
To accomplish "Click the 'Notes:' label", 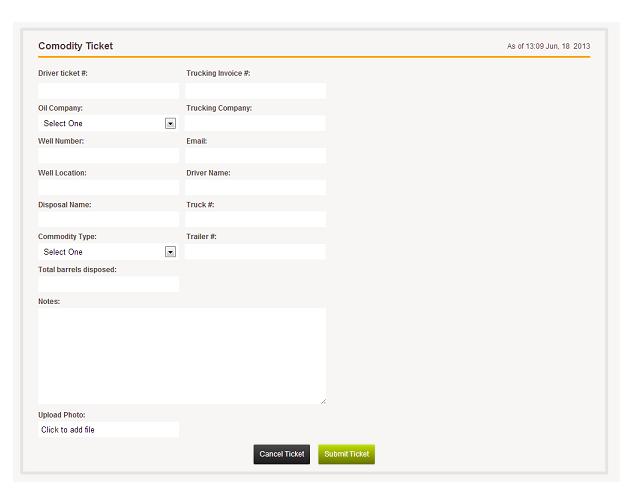I will (x=49, y=301).
